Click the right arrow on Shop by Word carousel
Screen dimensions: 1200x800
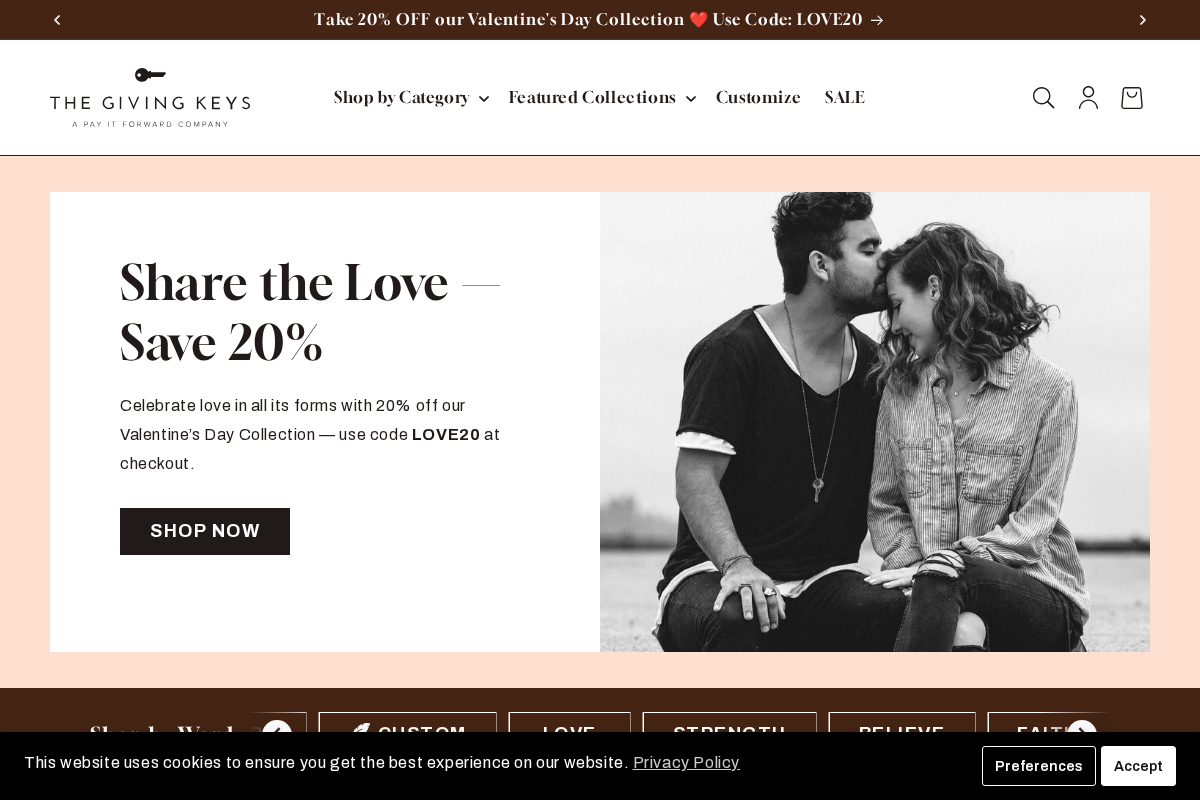pos(1082,733)
